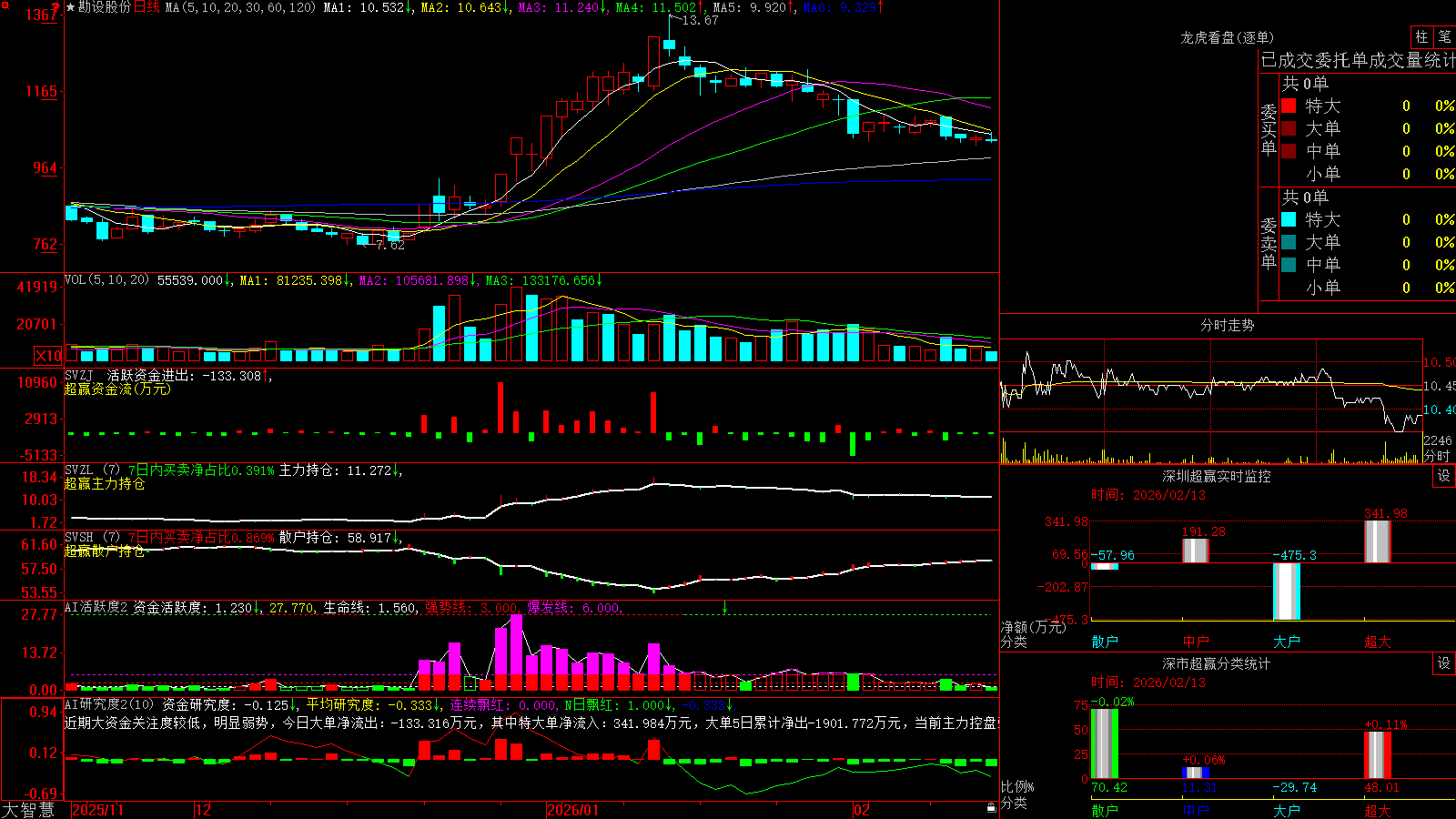
Task: Click the teal 中单 sell order swatch
Action: click(1289, 265)
